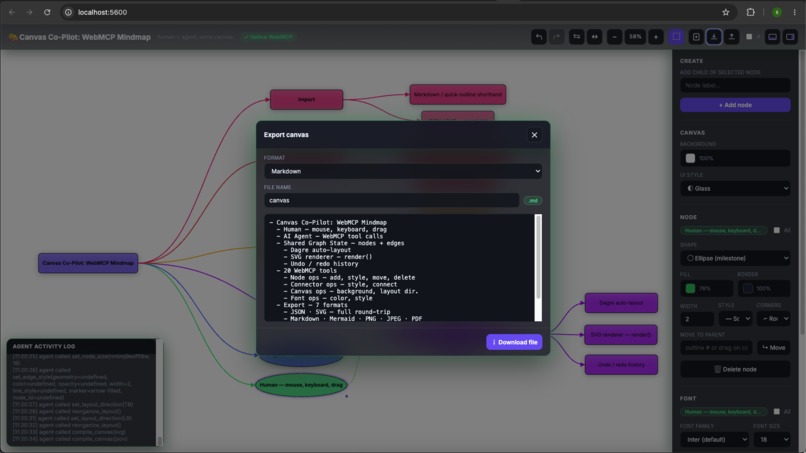The image size is (806, 453).
Task: Click the selected node chip in Node section
Action: point(724,230)
